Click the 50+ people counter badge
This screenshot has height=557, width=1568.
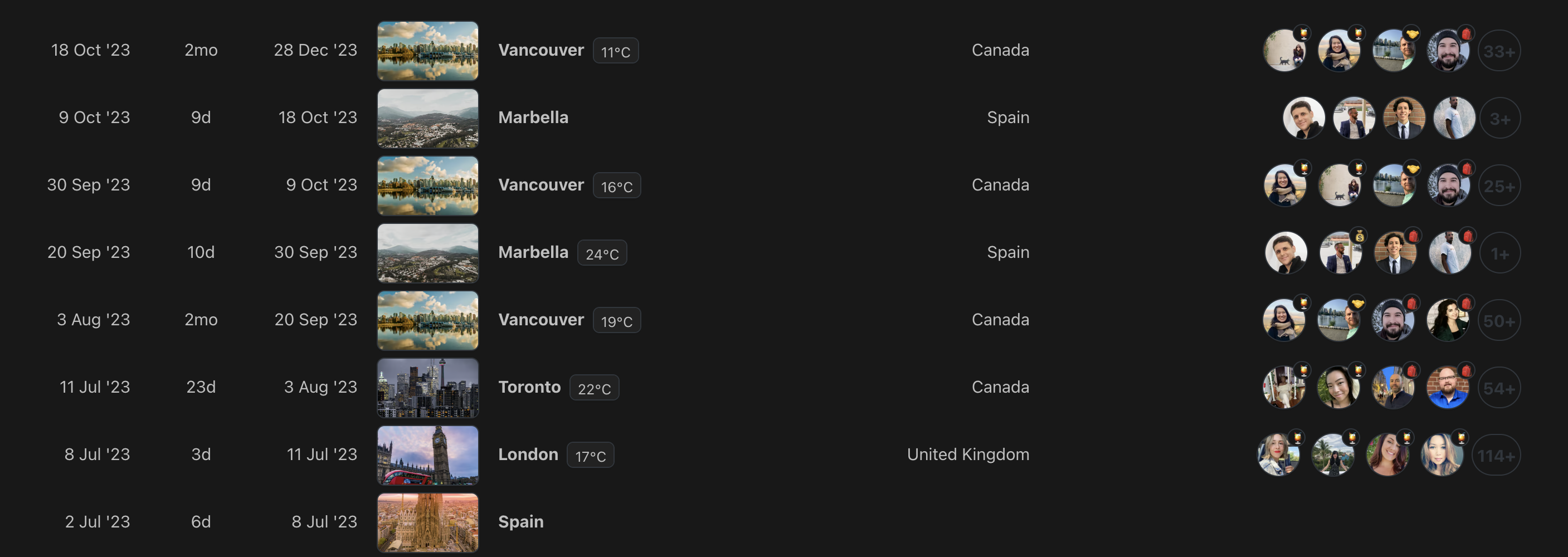pos(1498,321)
